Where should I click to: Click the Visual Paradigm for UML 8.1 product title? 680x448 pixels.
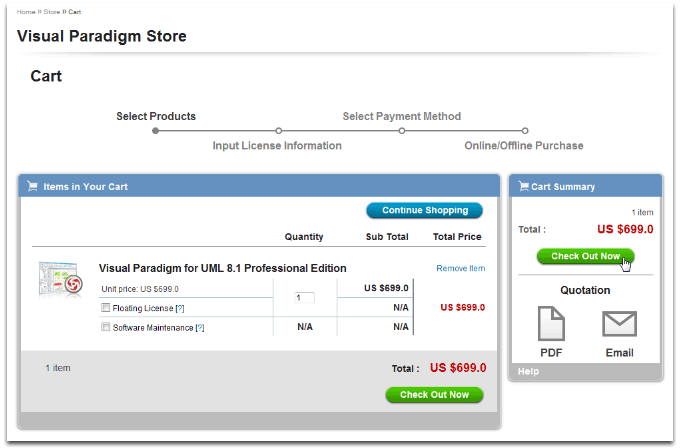(x=222, y=268)
